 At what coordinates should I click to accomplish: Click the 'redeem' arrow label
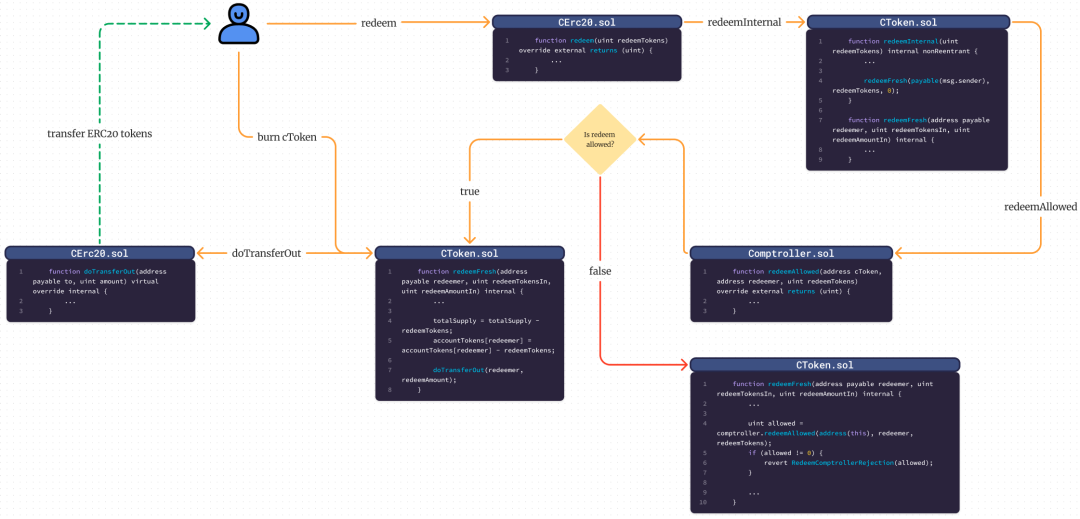coord(378,23)
